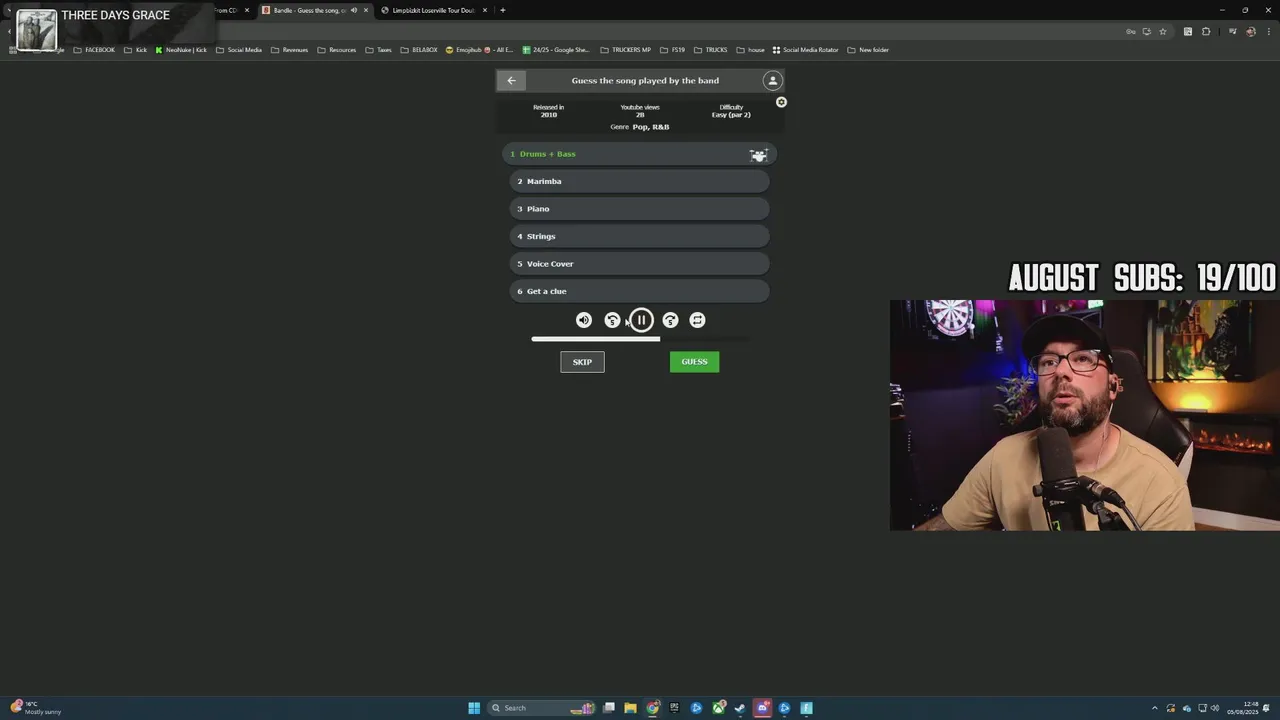Open the browser extensions puzzle icon
1280x720 pixels.
1206,31
